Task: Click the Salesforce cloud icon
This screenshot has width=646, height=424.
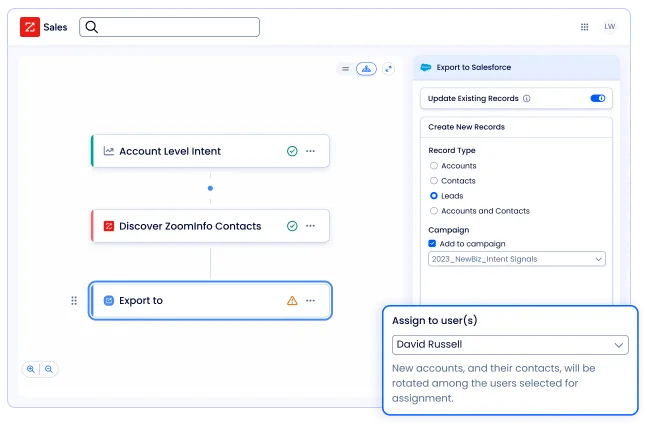Action: (426, 67)
